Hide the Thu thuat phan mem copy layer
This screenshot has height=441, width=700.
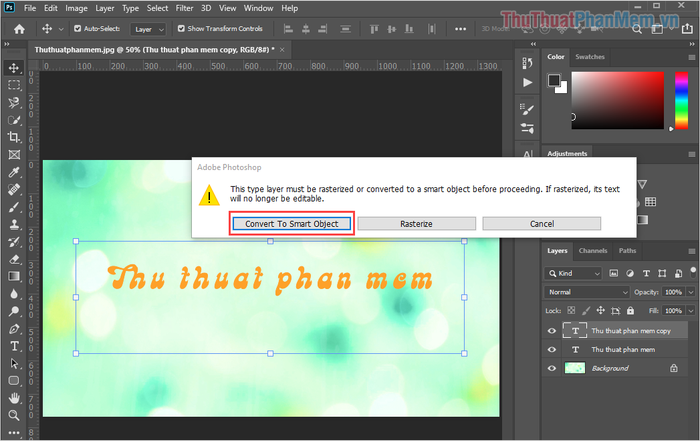click(552, 331)
